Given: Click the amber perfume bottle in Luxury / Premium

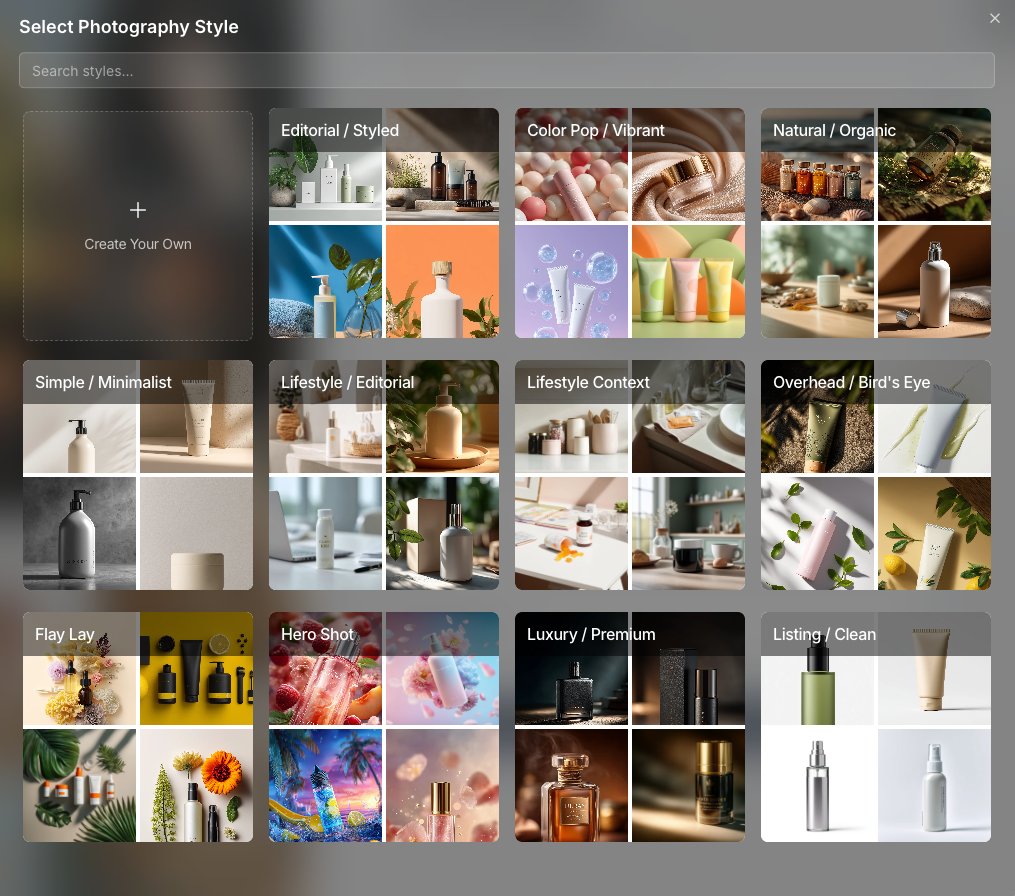Looking at the screenshot, I should click(571, 785).
